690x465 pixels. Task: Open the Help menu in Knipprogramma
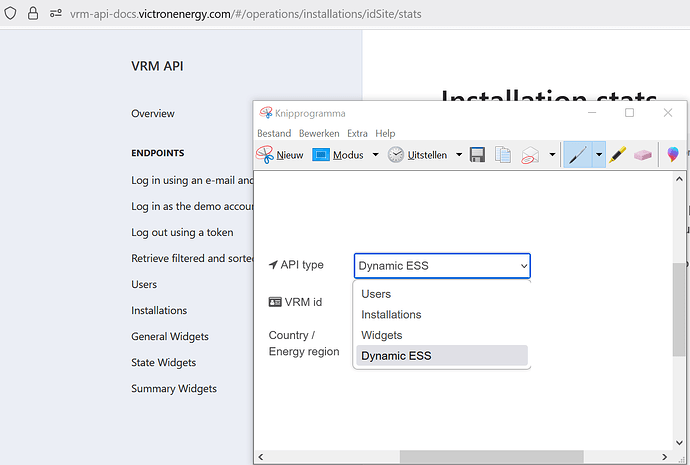point(385,133)
